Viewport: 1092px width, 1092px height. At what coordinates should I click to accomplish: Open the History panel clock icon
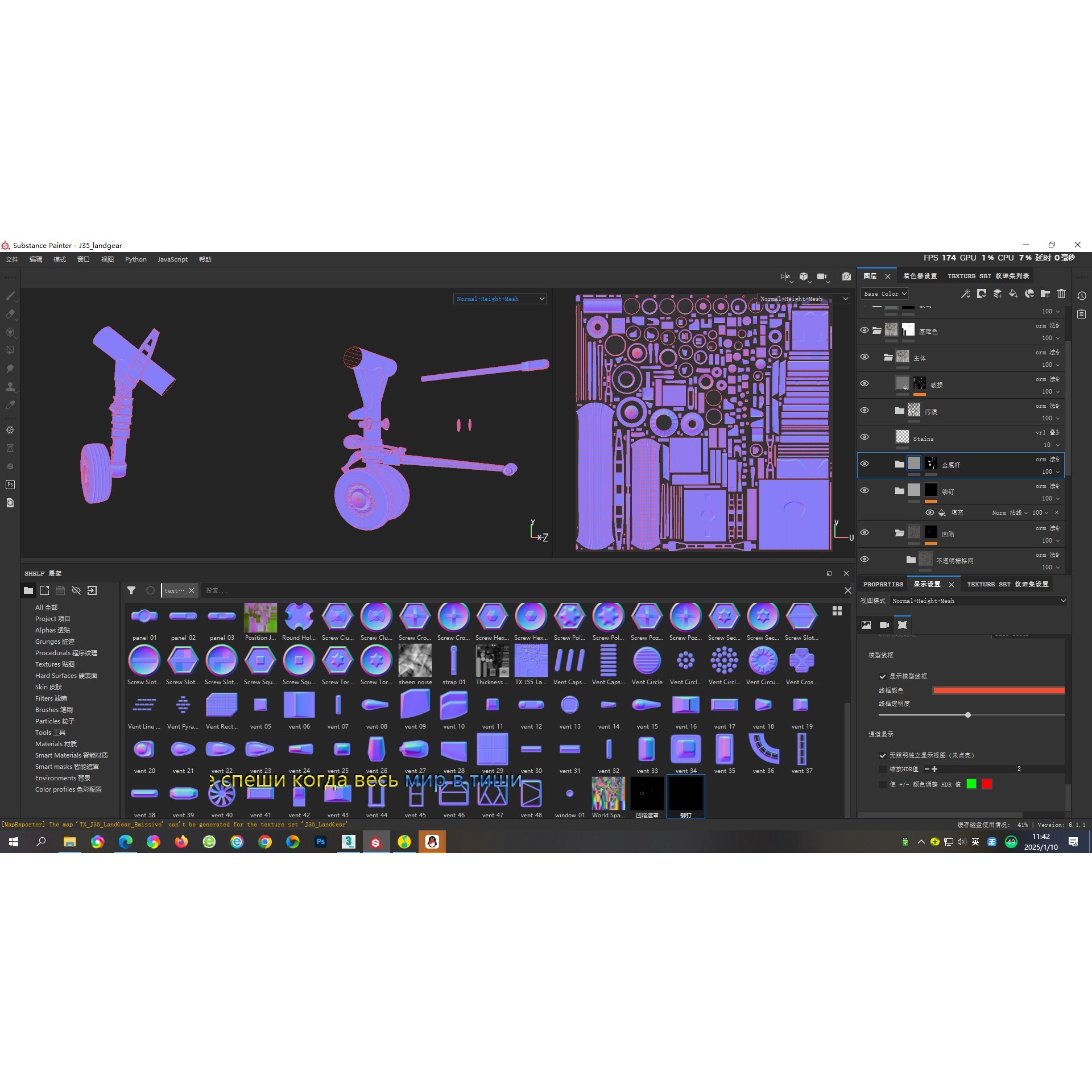pos(1082,296)
